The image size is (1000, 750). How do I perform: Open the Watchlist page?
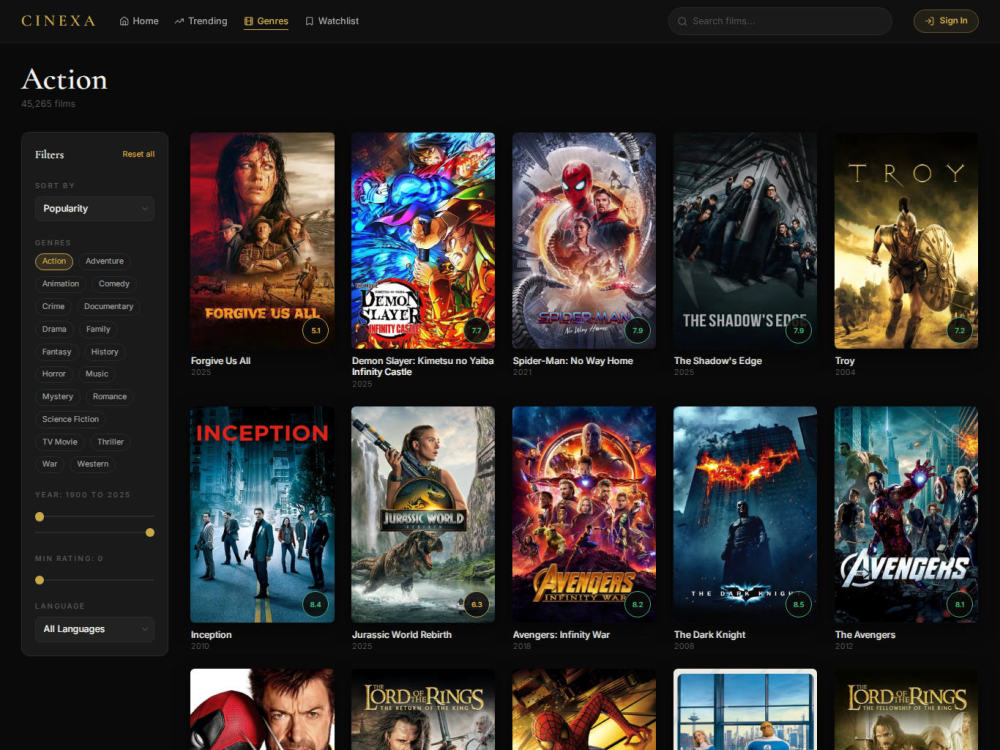pyautogui.click(x=332, y=21)
